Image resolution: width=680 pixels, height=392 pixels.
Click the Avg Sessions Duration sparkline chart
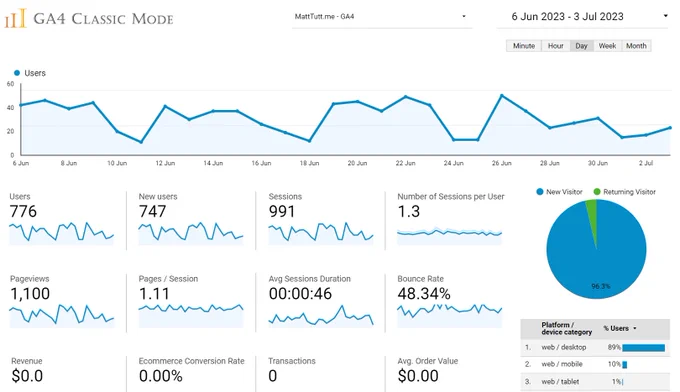[x=321, y=315]
